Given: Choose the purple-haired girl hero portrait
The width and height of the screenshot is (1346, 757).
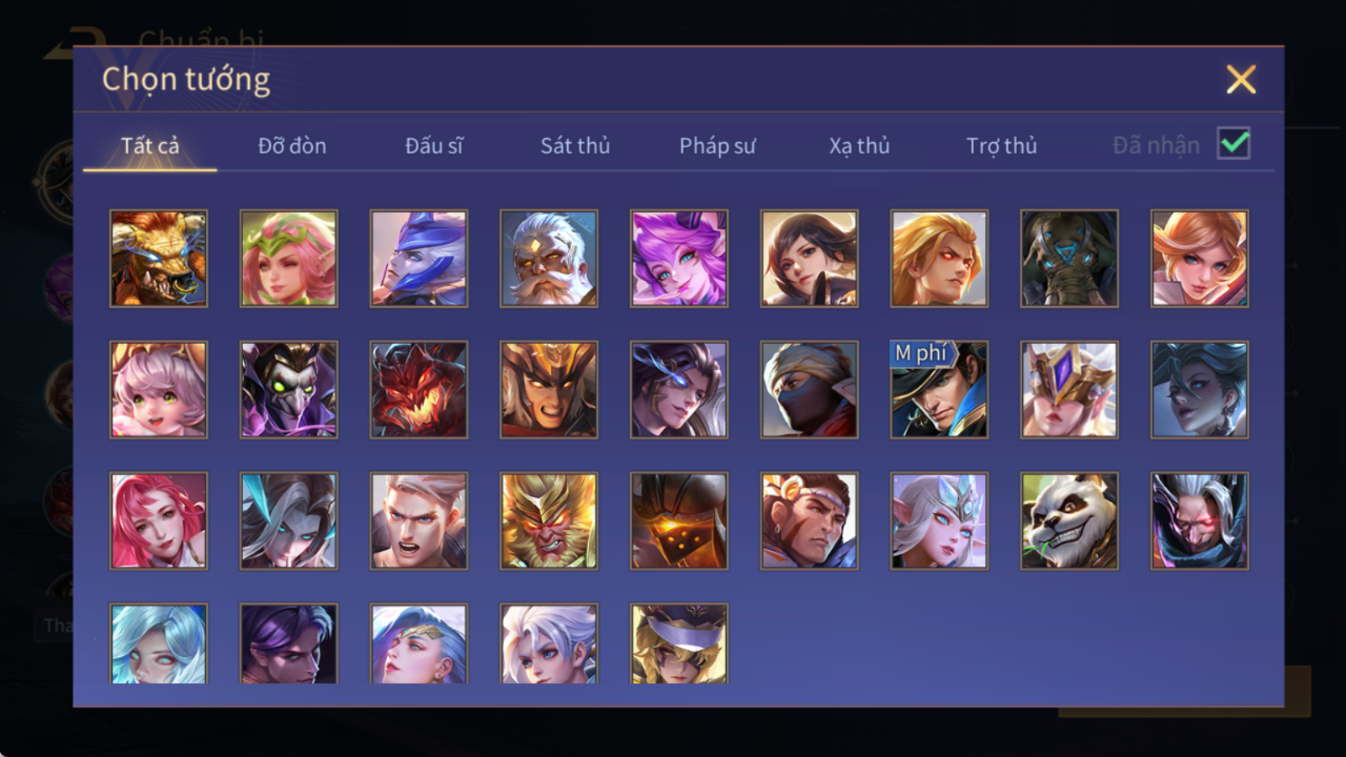Looking at the screenshot, I should (679, 258).
